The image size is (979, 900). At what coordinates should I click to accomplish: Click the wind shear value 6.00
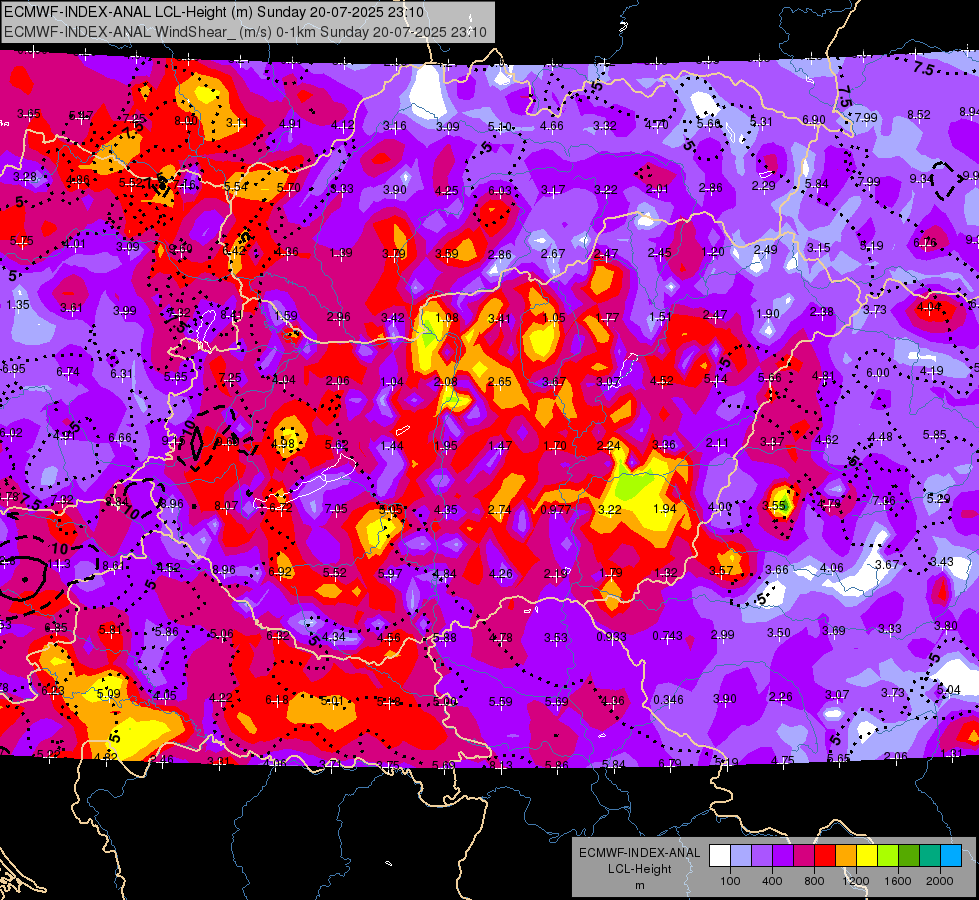point(877,373)
